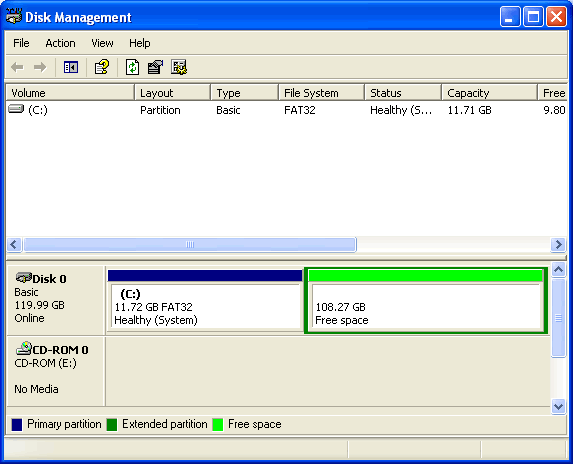
Task: Select the CD-ROM 0 drive icon
Action: tap(23, 348)
